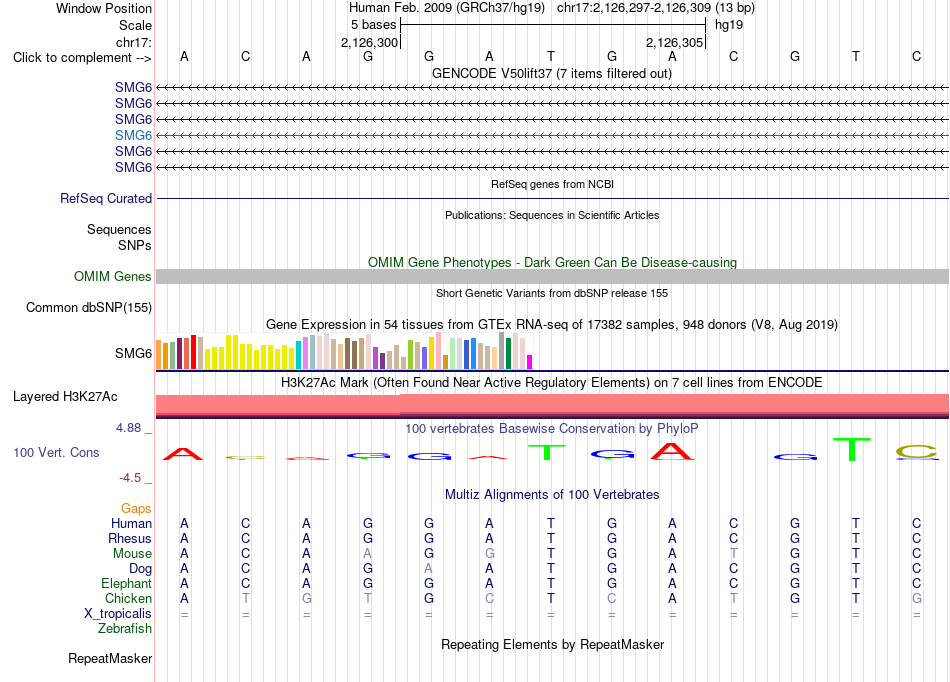Select the Zebrafish alignment row label
Viewport: 950px width, 682px height.
125,628
